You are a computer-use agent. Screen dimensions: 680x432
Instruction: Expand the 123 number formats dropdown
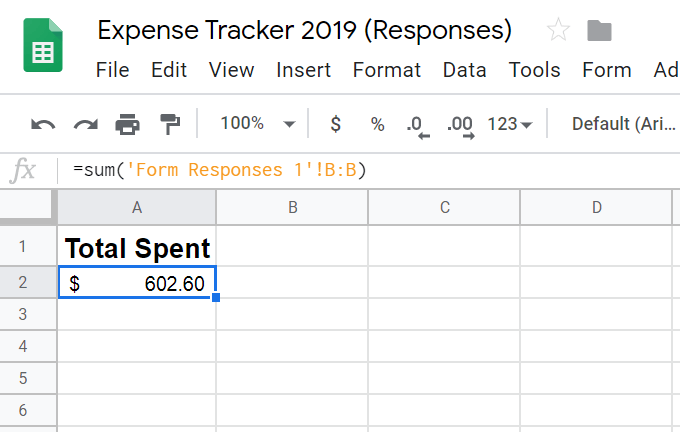click(x=510, y=125)
